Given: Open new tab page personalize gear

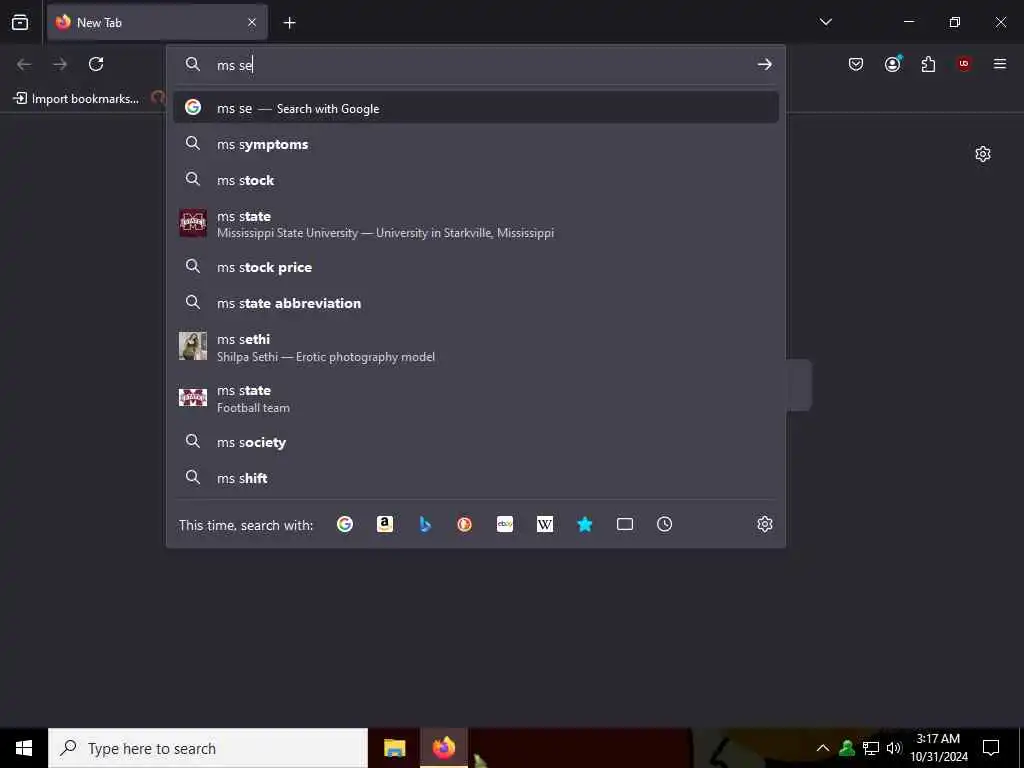Looking at the screenshot, I should point(983,154).
